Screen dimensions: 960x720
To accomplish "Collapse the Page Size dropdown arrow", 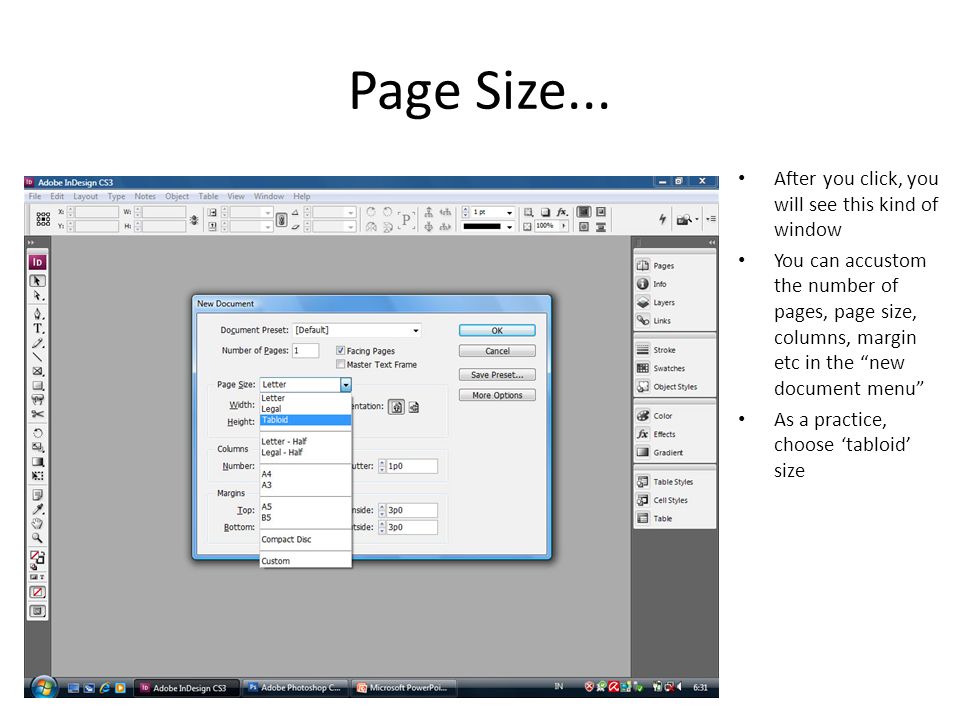I will coord(346,384).
